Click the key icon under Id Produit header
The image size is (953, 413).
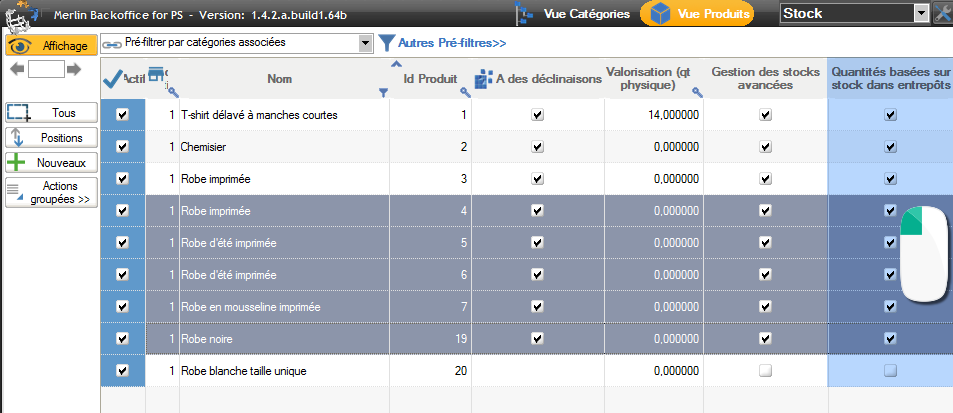pos(464,92)
